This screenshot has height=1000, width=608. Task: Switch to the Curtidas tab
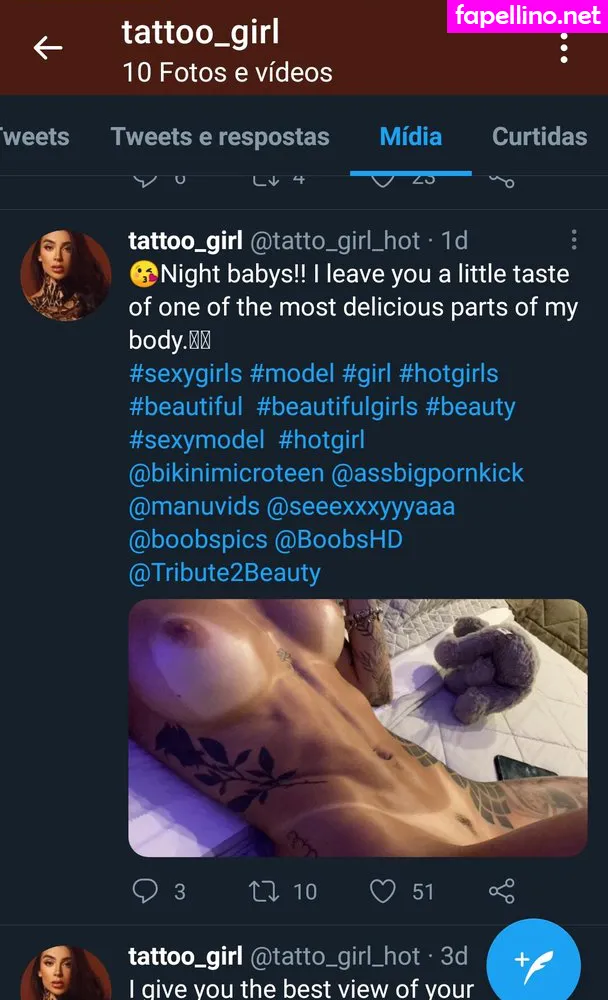(539, 137)
